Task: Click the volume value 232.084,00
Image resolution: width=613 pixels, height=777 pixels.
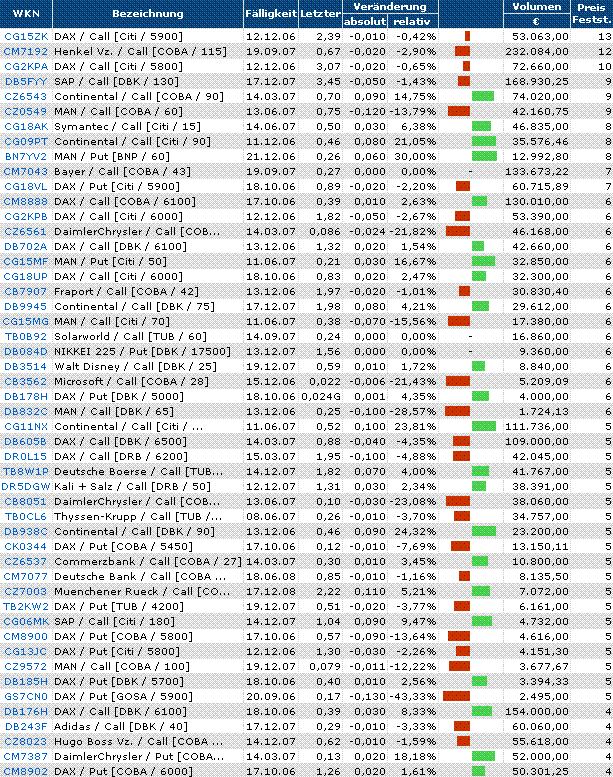Action: coord(537,52)
